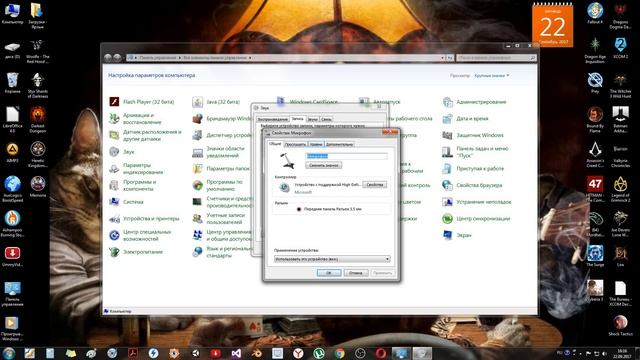The width and height of the screenshot is (640, 360).
Task: Confirm with the OK button
Action: click(329, 273)
